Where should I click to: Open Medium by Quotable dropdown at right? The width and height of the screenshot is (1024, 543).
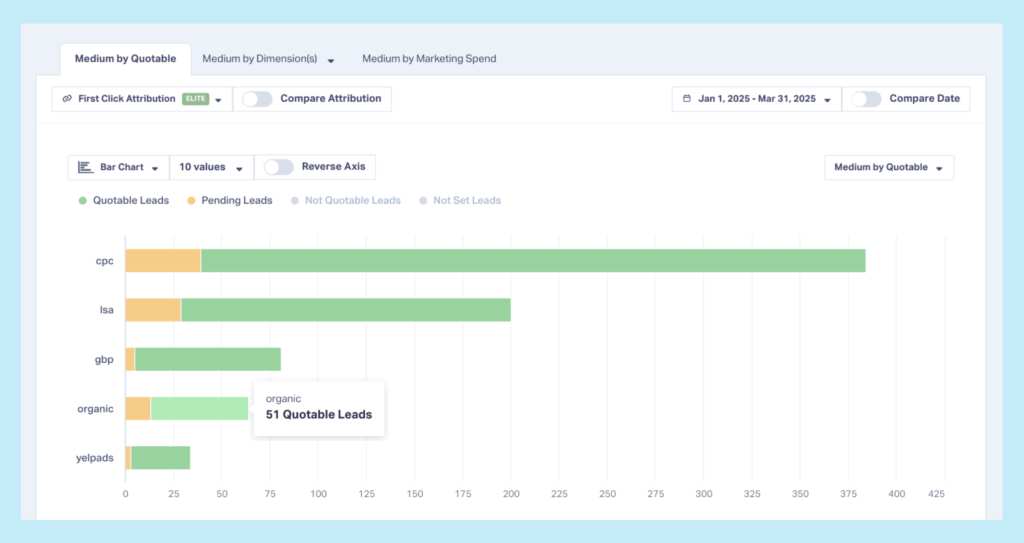pos(889,167)
